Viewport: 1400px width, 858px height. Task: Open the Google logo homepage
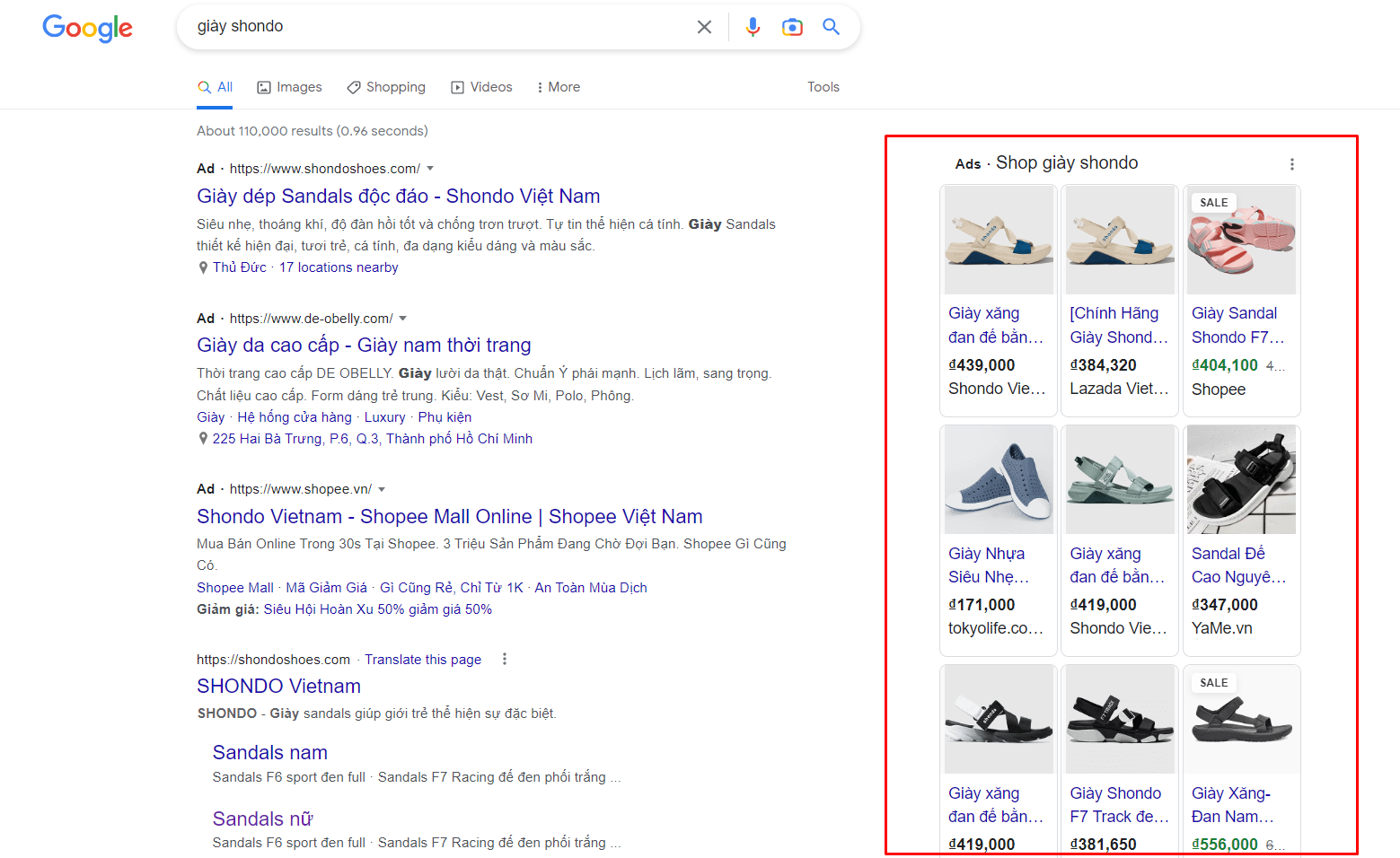click(x=88, y=29)
